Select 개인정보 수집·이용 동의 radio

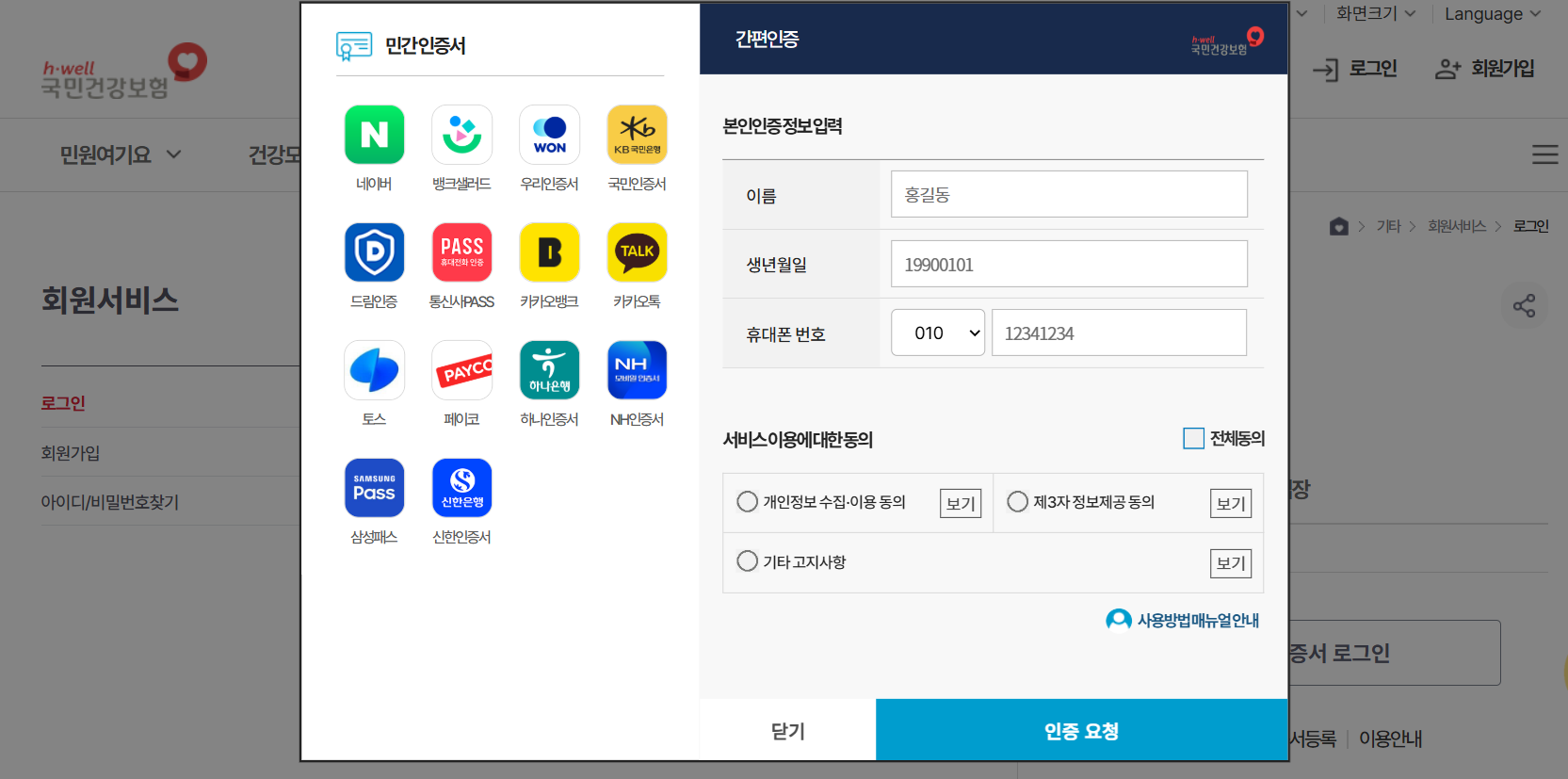747,502
